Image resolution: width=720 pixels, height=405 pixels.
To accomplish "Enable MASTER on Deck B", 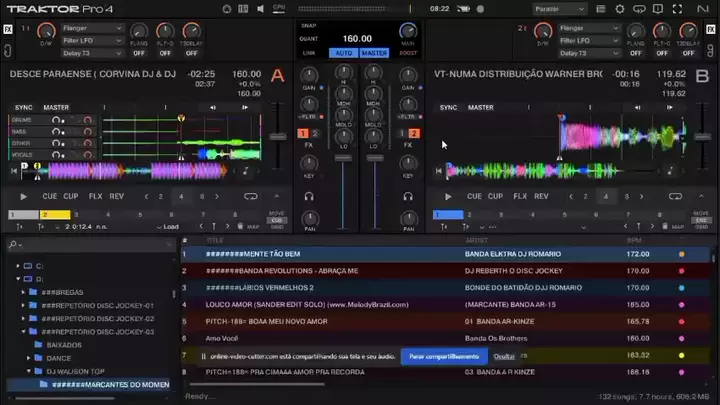I will pos(481,107).
